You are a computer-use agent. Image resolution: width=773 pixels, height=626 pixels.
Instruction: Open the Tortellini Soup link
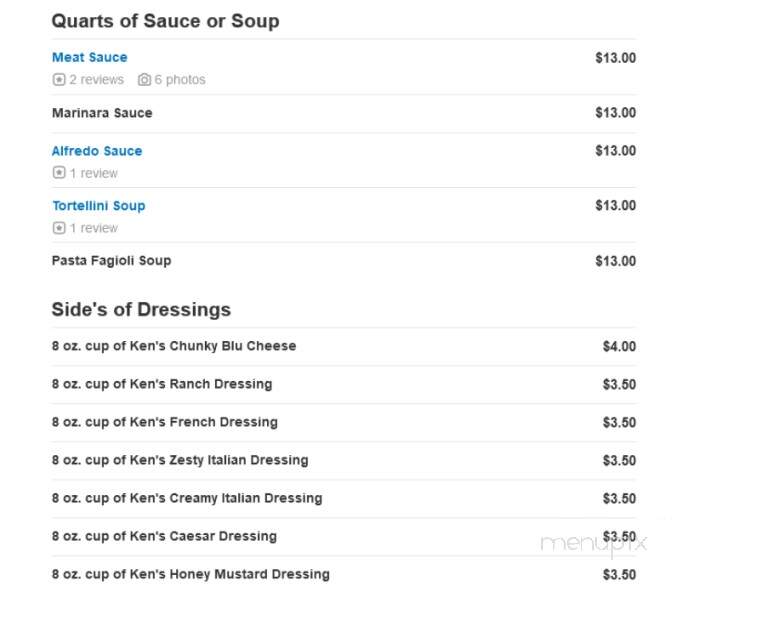(99, 206)
